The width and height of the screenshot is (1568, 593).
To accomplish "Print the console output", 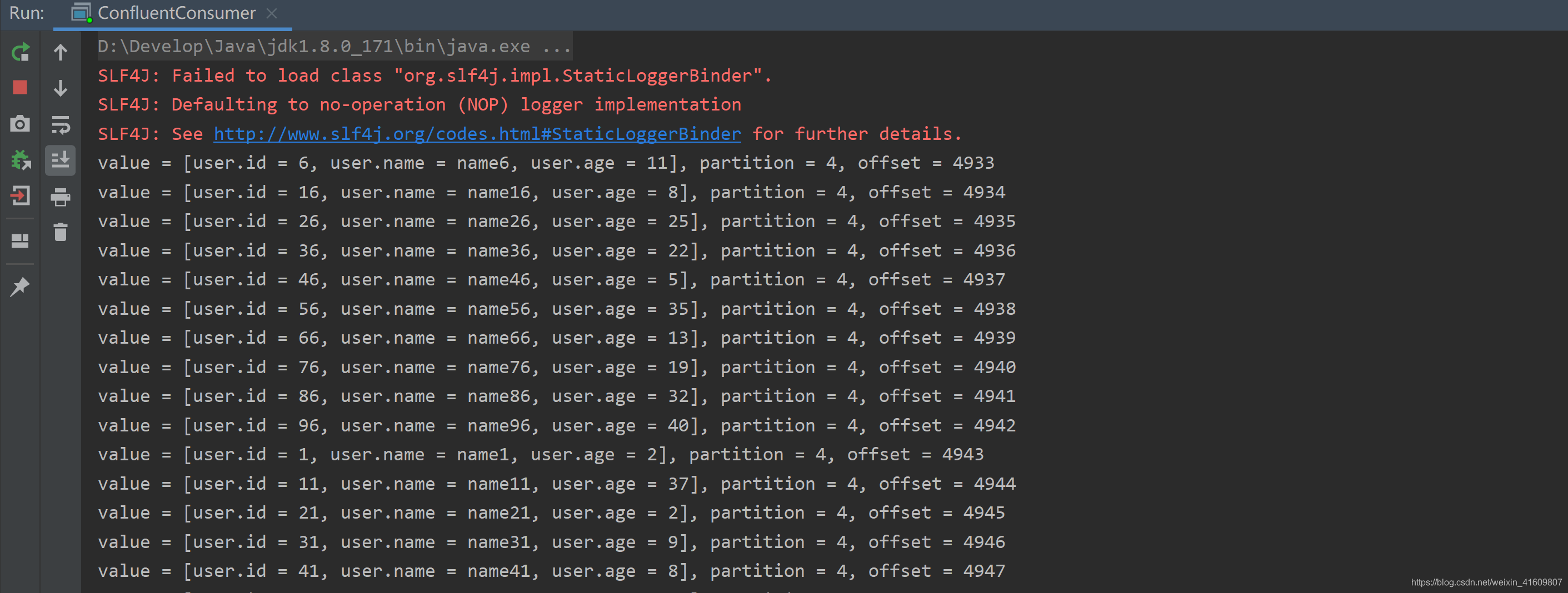I will [x=60, y=197].
